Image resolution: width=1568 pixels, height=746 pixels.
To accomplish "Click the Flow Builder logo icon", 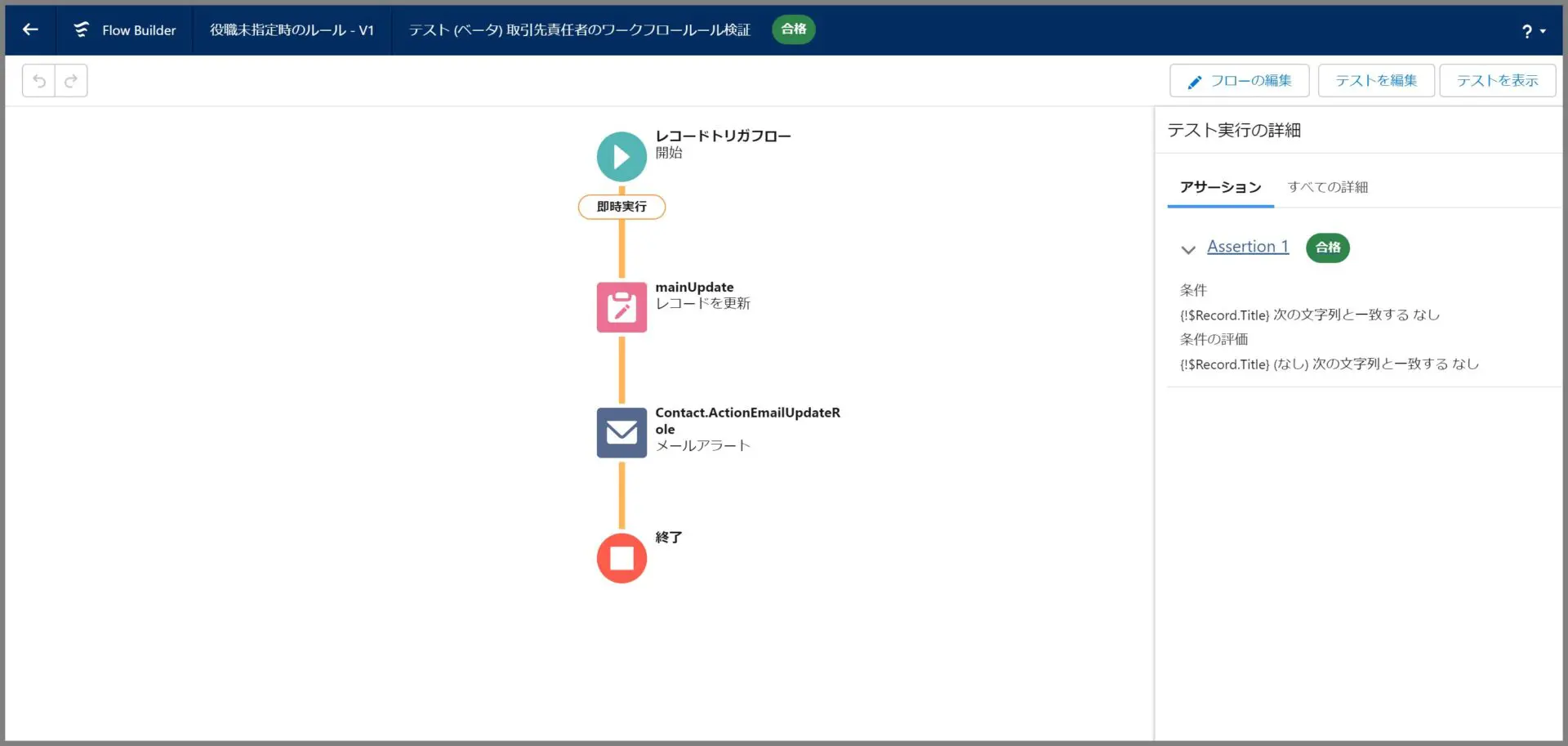I will [81, 30].
